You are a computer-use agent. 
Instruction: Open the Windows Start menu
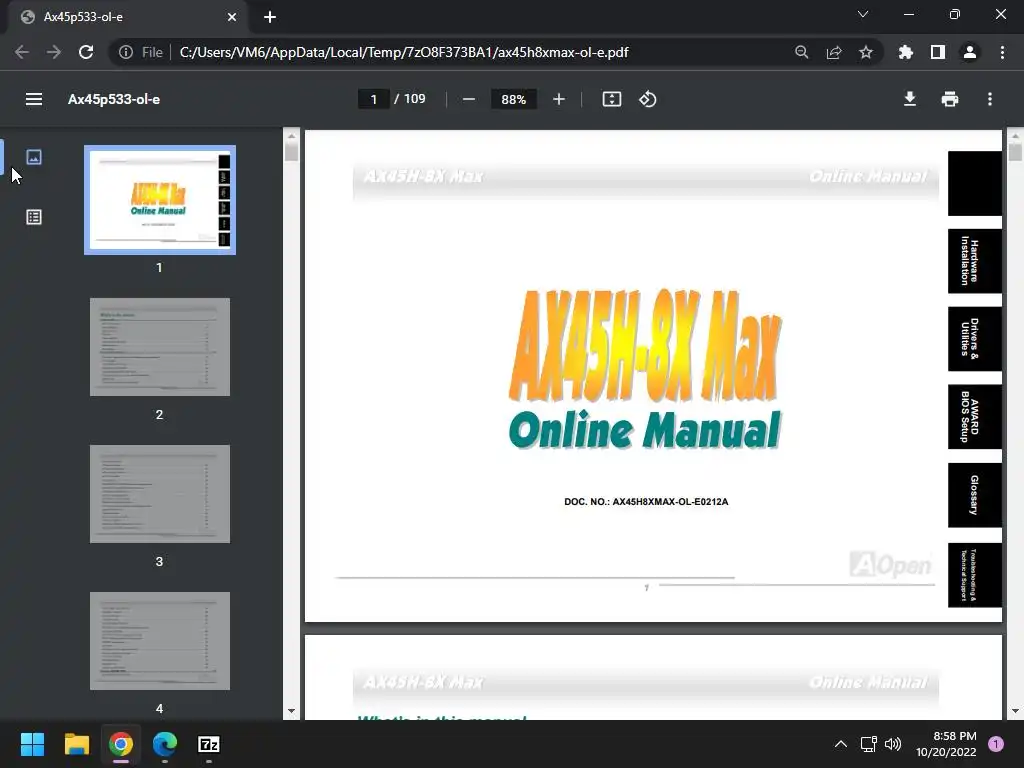[x=32, y=744]
